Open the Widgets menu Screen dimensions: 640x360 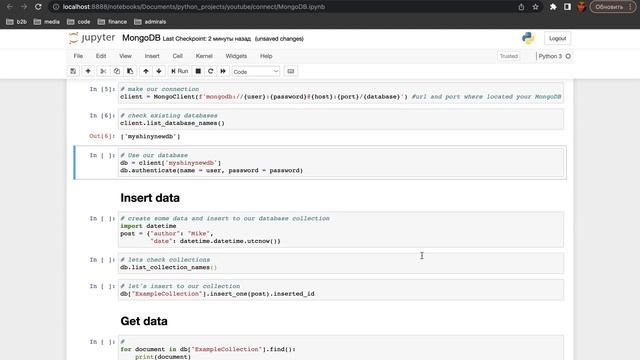(x=236, y=56)
